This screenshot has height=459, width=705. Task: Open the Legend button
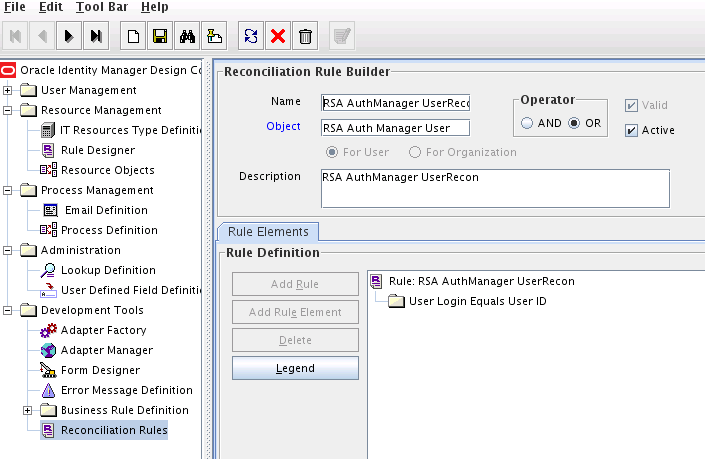pyautogui.click(x=295, y=368)
